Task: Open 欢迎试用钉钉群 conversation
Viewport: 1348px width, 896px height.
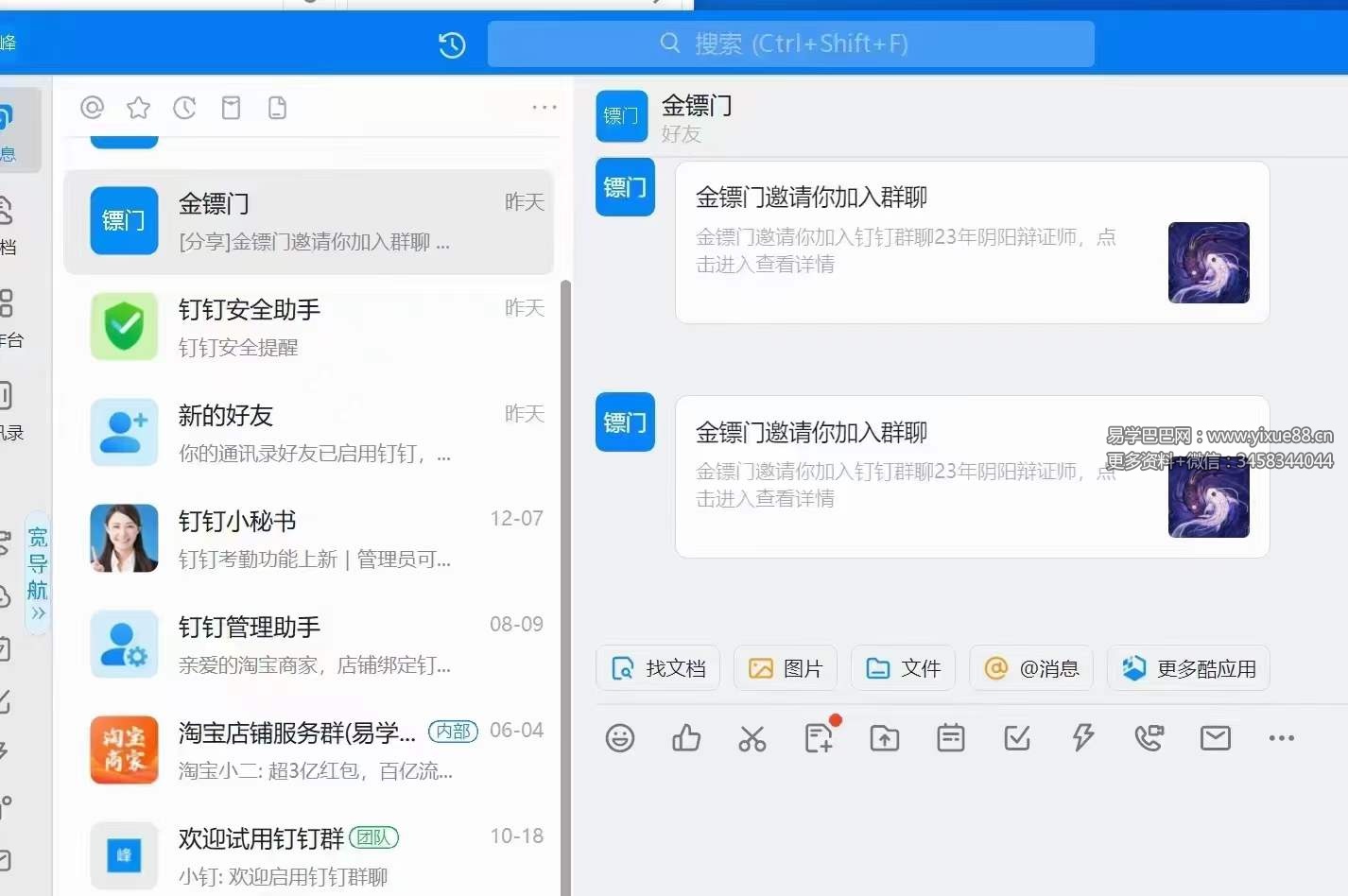Action: pos(309,856)
